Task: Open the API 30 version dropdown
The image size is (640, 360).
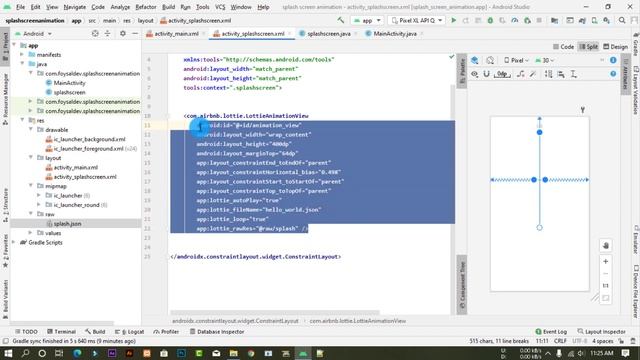Action: point(544,60)
